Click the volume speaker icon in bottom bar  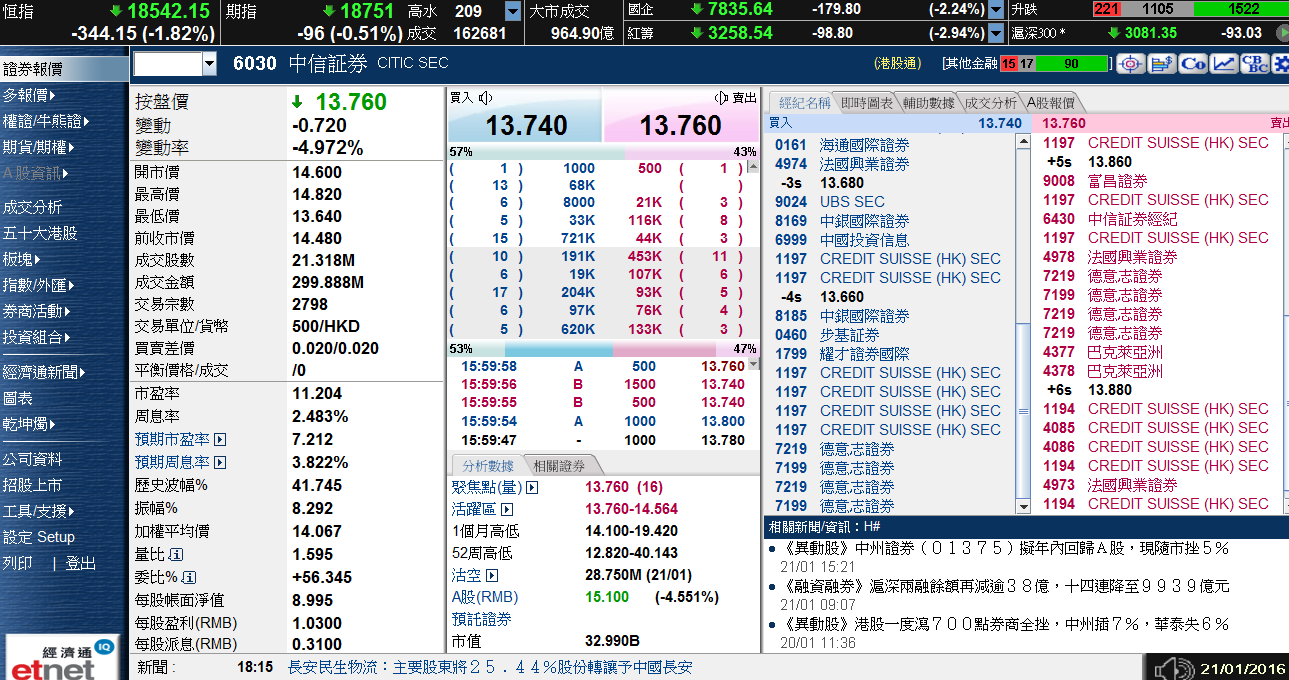click(1172, 668)
